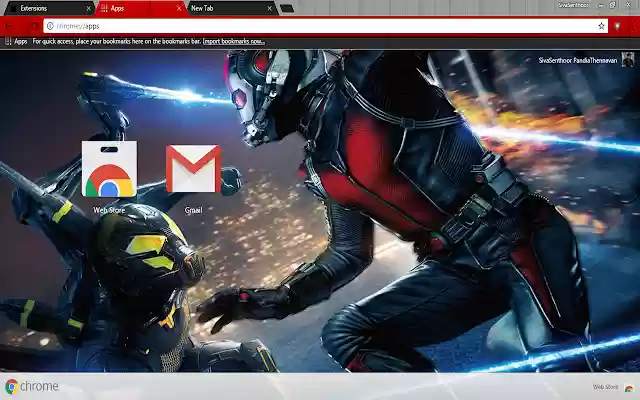
Task: Open the Apps shortcut in the bookmarks bar
Action: pos(16,41)
